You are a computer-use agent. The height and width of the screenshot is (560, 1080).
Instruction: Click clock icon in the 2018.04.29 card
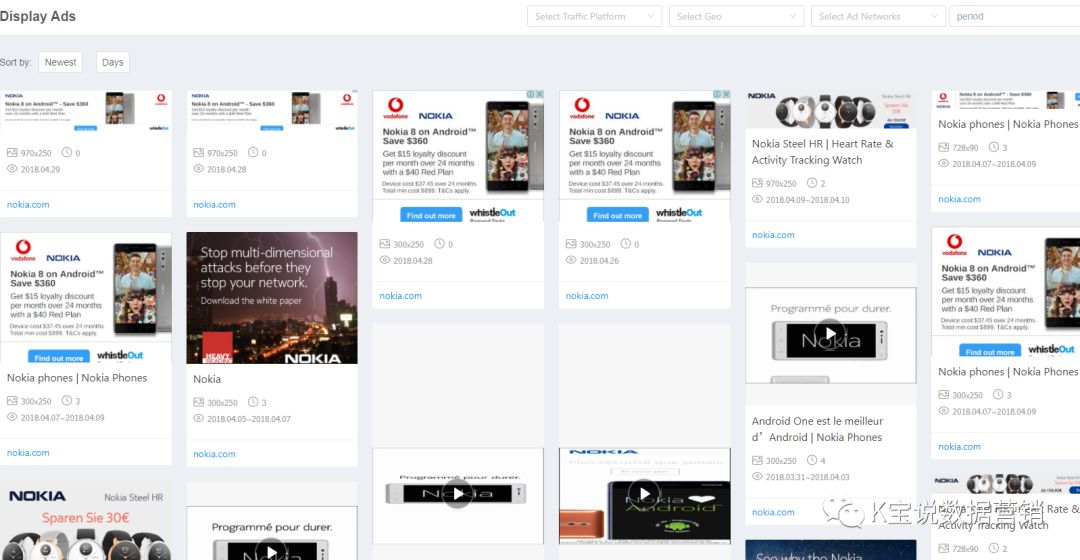[x=67, y=152]
